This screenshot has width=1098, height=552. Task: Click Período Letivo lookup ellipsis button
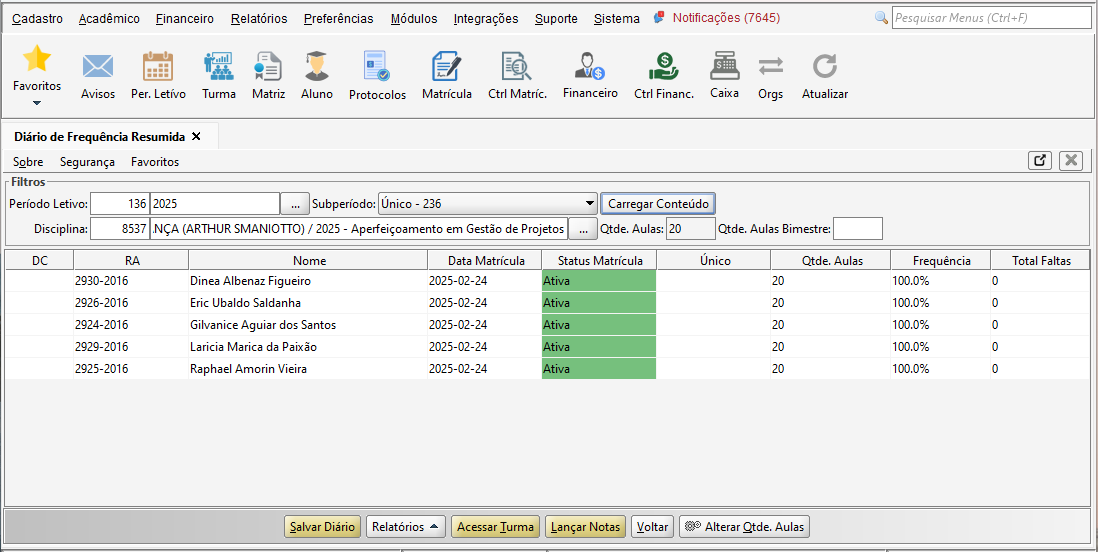295,204
